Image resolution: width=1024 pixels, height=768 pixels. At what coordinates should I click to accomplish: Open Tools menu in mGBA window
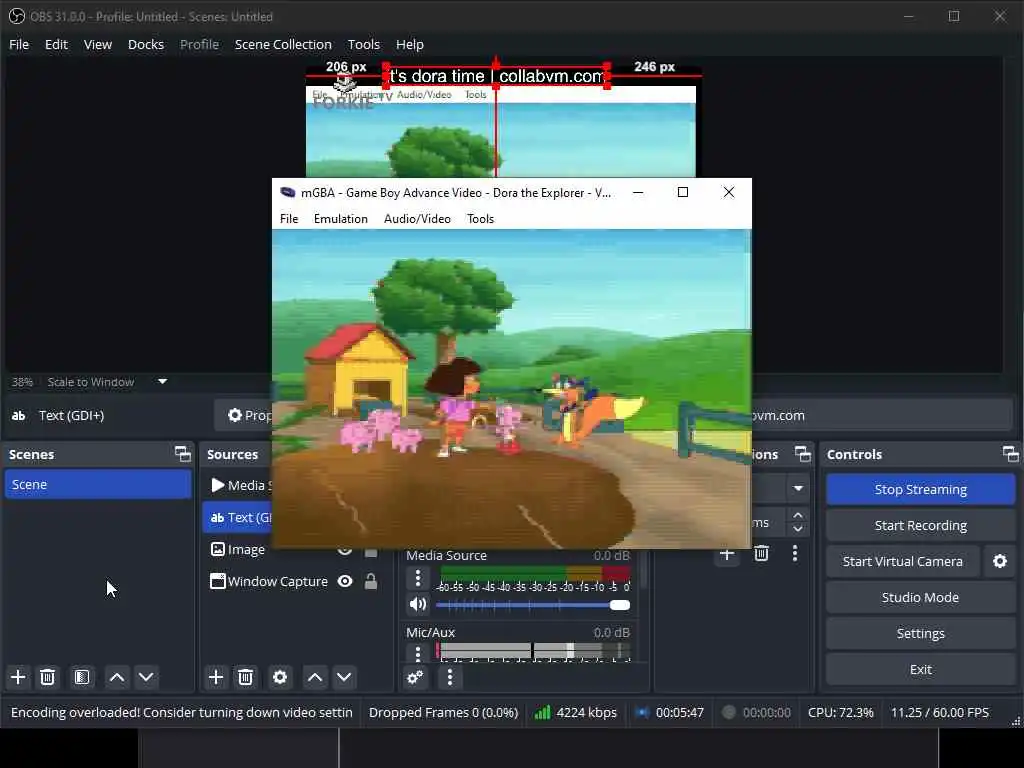(x=480, y=219)
